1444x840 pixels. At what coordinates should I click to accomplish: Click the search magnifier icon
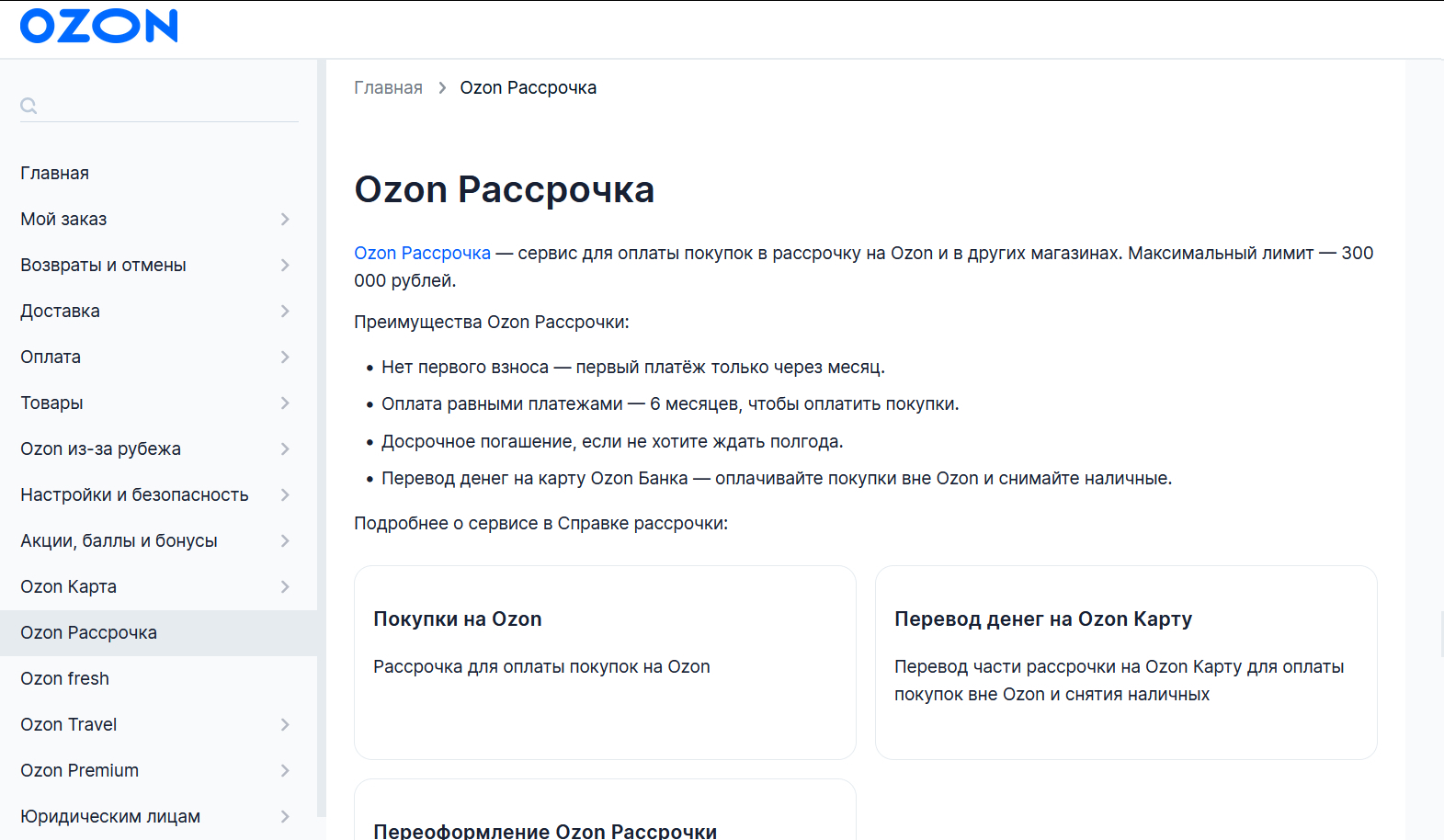(28, 106)
